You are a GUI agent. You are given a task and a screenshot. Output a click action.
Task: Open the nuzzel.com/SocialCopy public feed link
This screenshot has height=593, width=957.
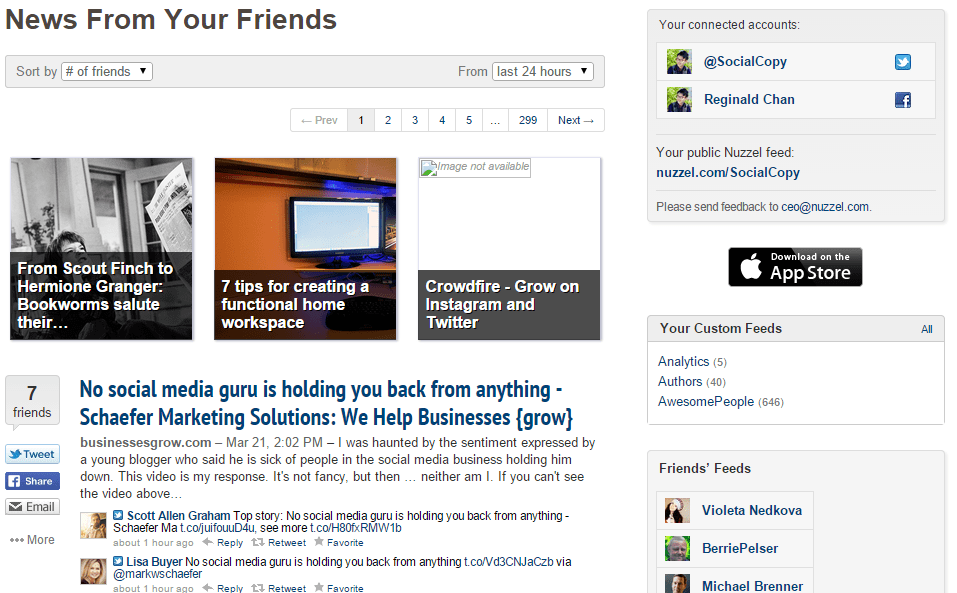click(x=728, y=173)
